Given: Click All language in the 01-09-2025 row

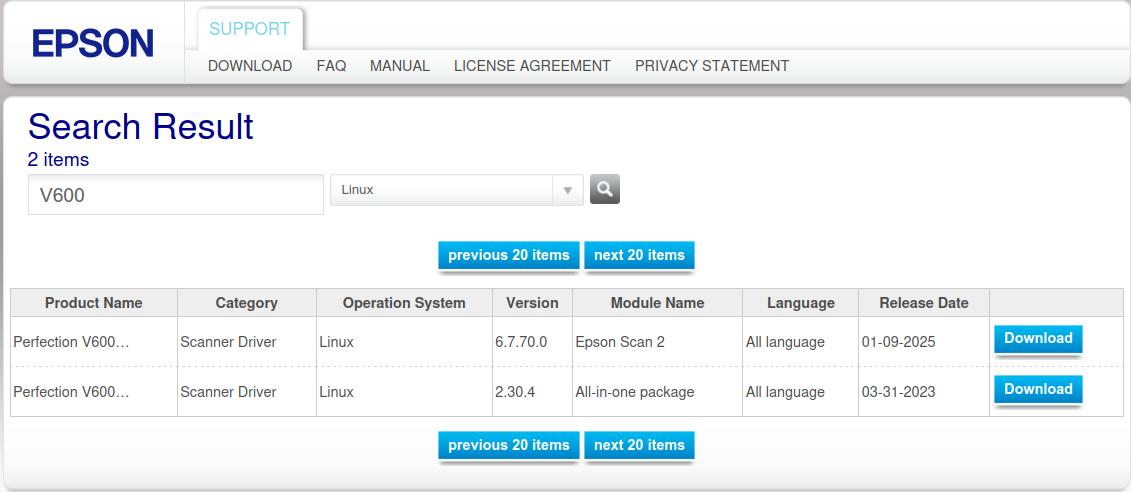Looking at the screenshot, I should click(x=785, y=342).
